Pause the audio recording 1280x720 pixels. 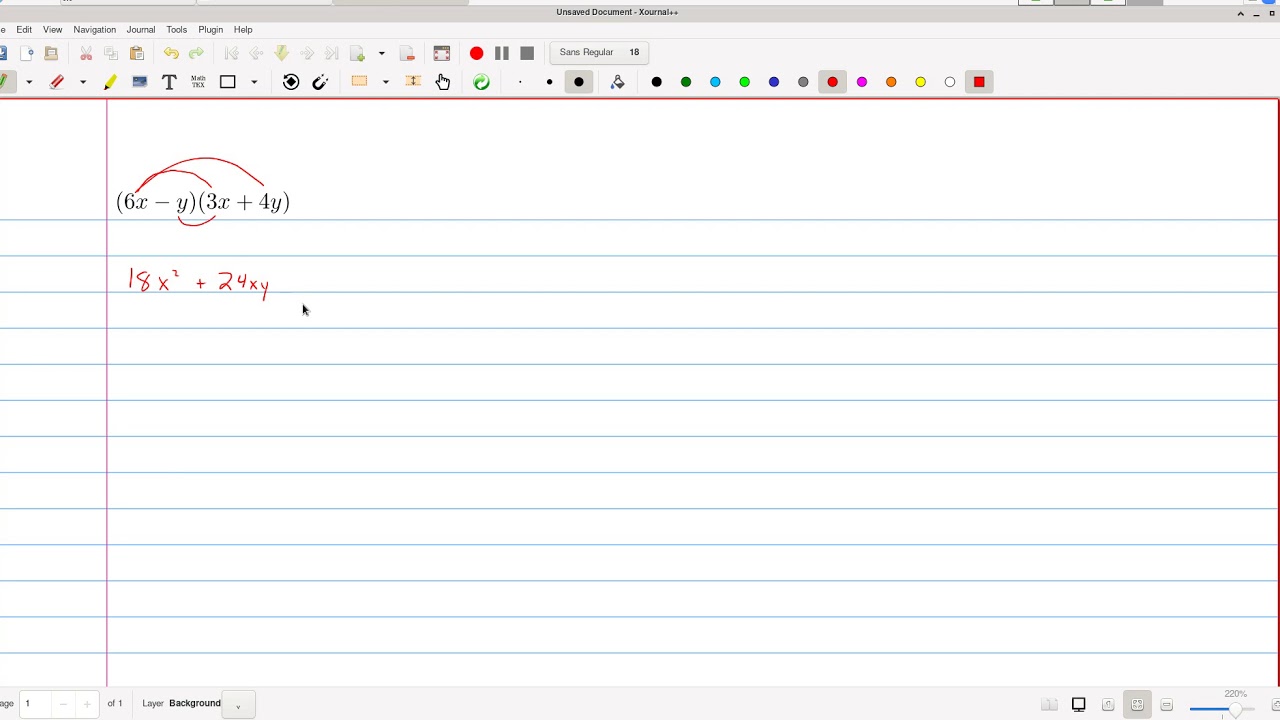[x=502, y=53]
